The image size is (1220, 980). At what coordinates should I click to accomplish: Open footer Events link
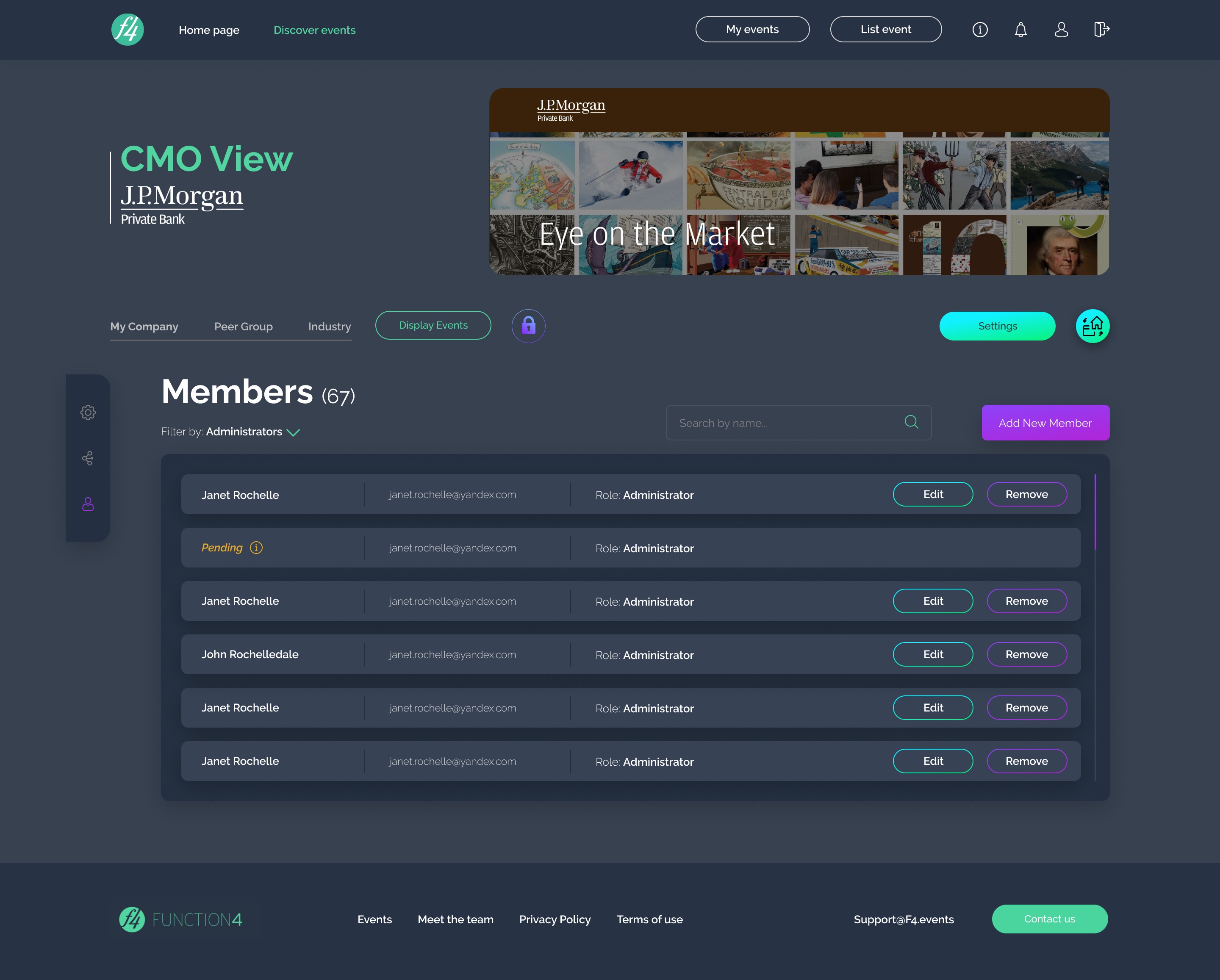[374, 919]
